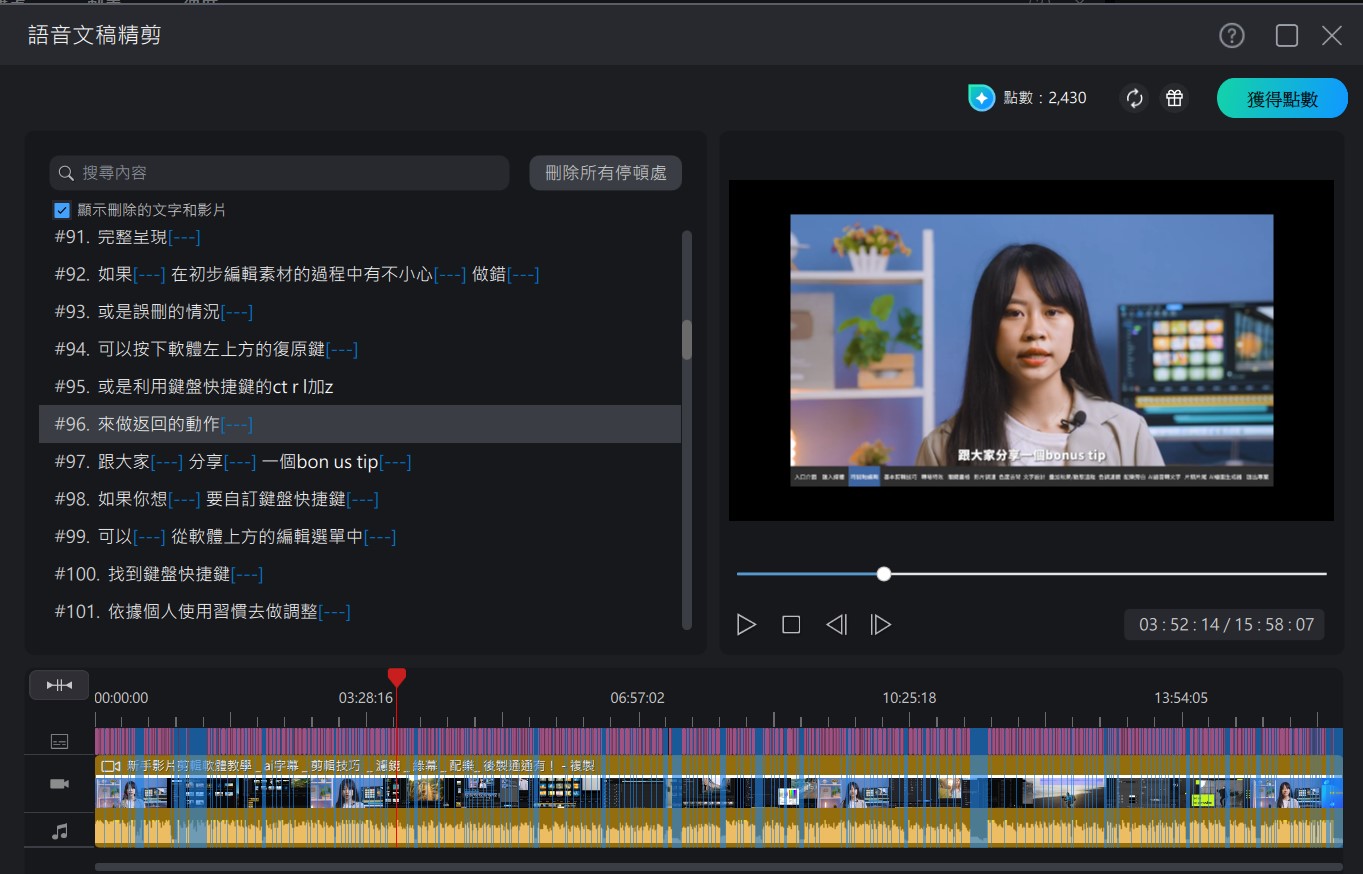Click the help question mark icon
1363x874 pixels.
pos(1231,36)
